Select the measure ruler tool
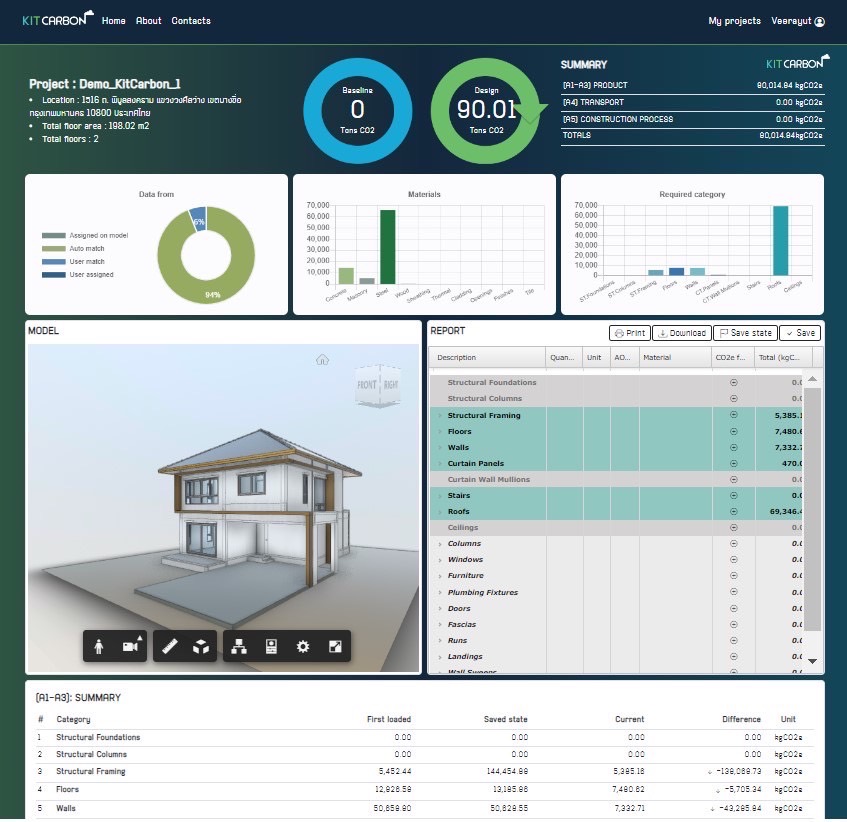This screenshot has height=822, width=847. (169, 647)
